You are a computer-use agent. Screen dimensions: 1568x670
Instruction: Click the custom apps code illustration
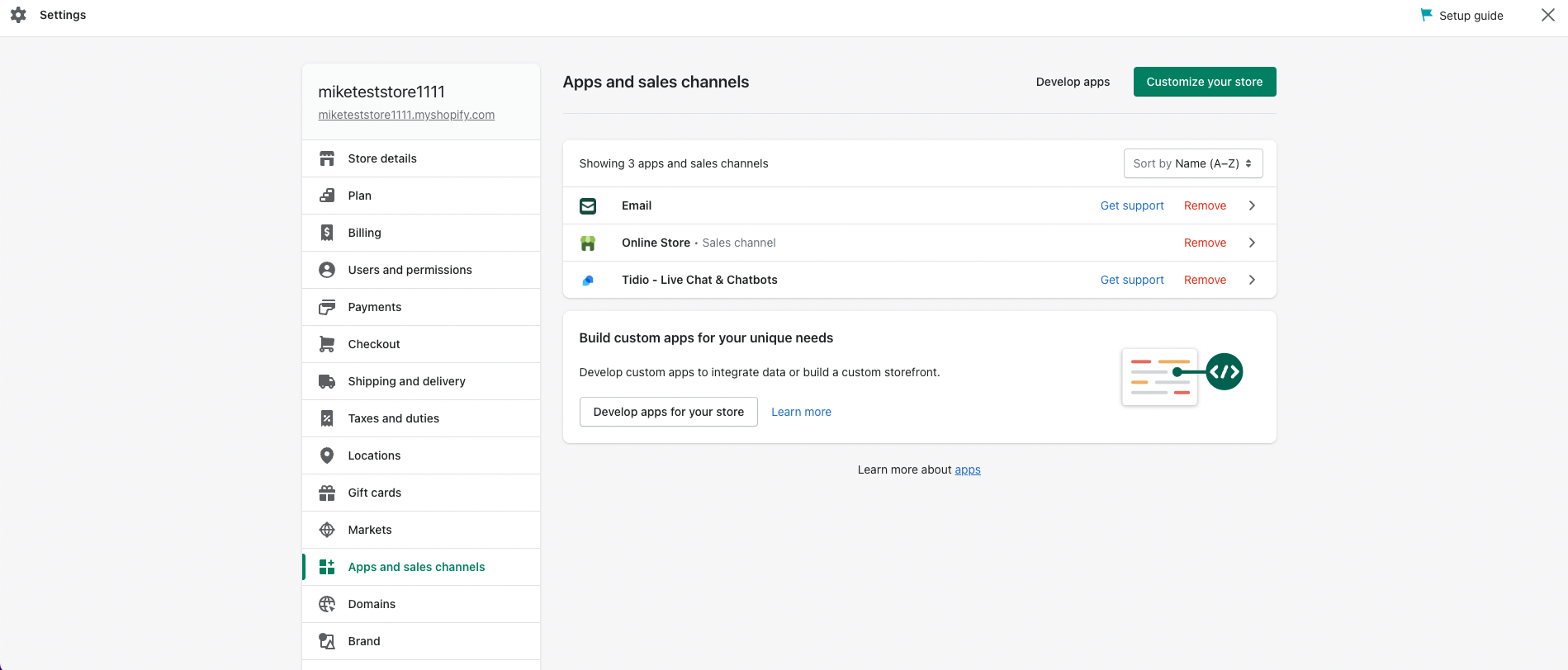(x=1182, y=376)
